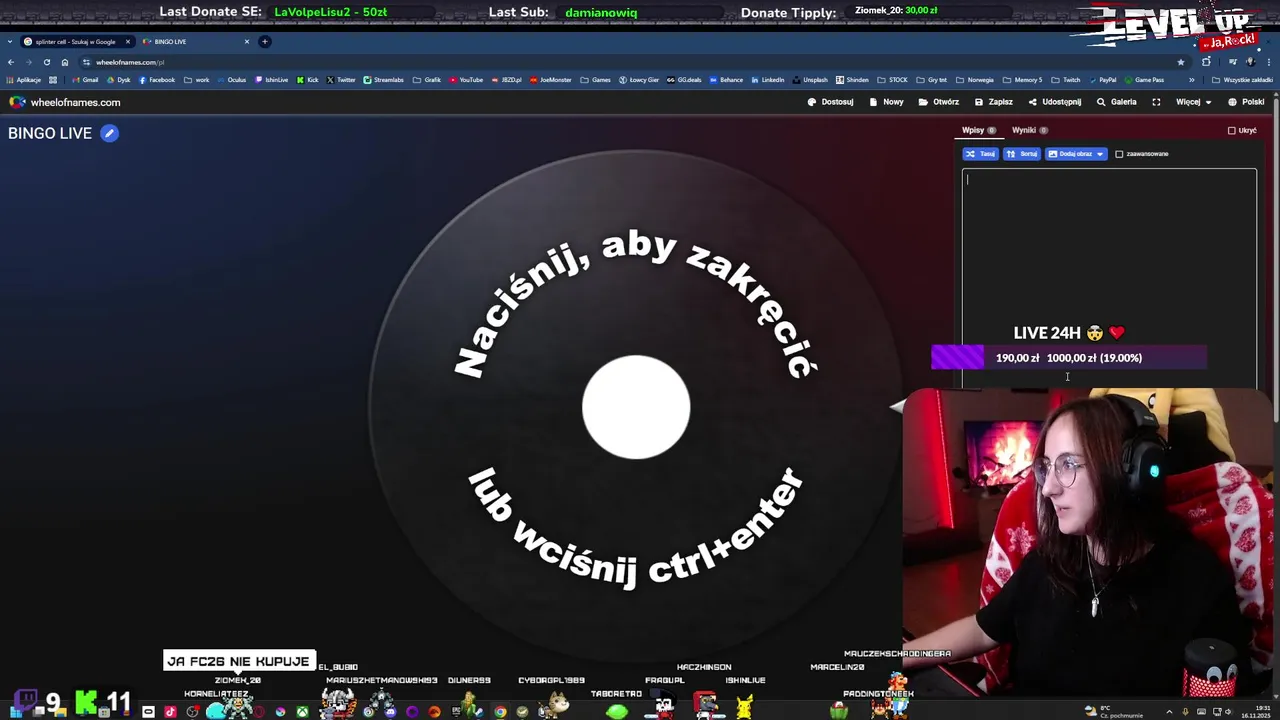Sort entries with Sortuj button
The width and height of the screenshot is (1280, 720).
point(1022,154)
